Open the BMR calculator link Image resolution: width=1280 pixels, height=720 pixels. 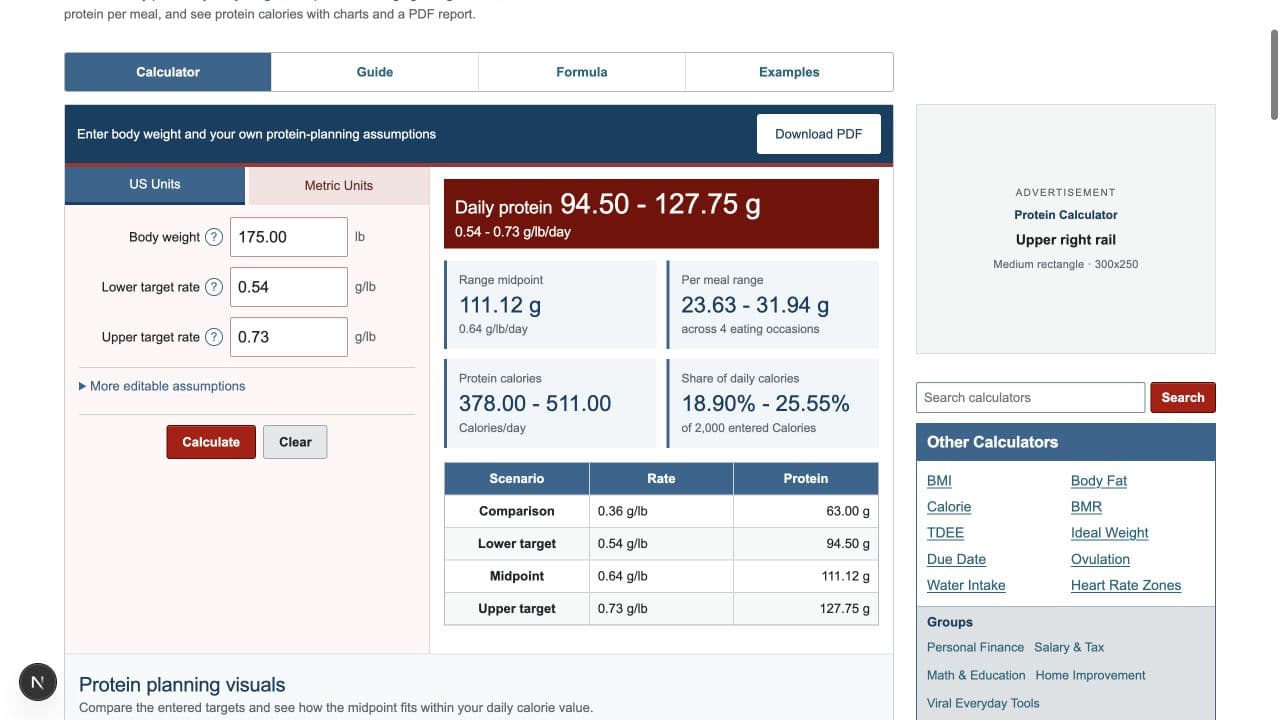pos(1086,507)
